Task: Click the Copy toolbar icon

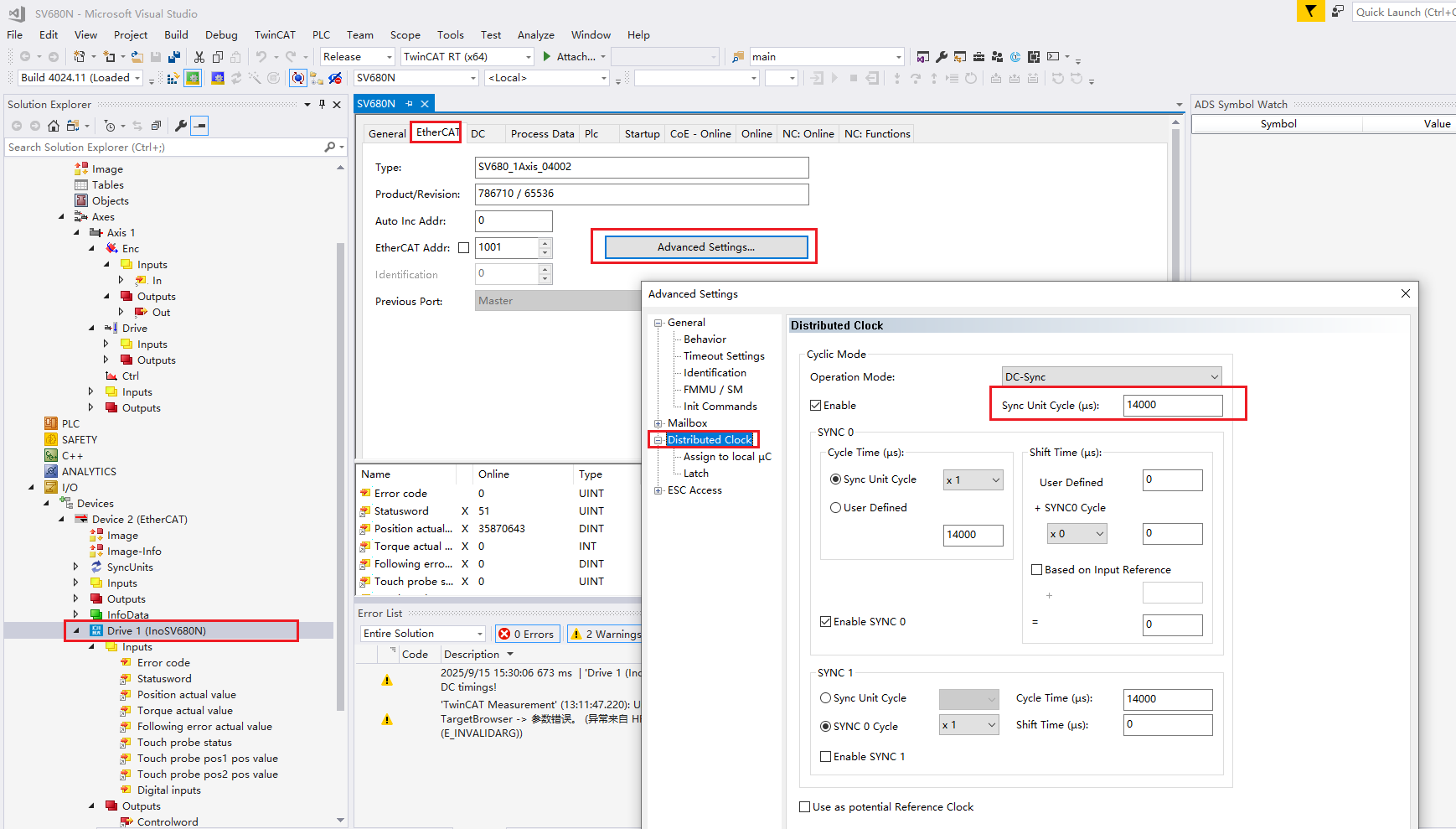Action: 218,57
